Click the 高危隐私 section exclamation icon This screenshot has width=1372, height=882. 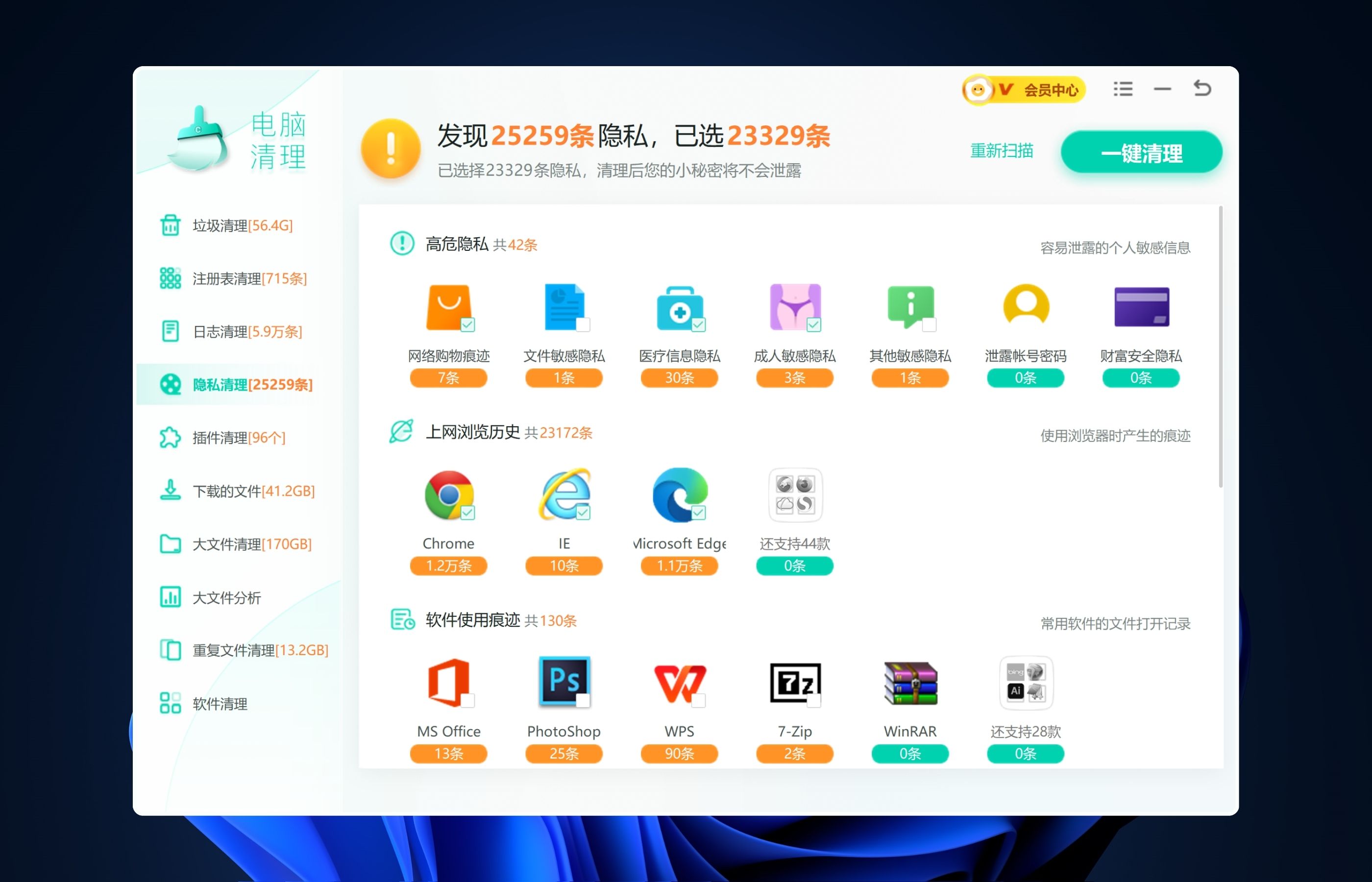[x=402, y=243]
